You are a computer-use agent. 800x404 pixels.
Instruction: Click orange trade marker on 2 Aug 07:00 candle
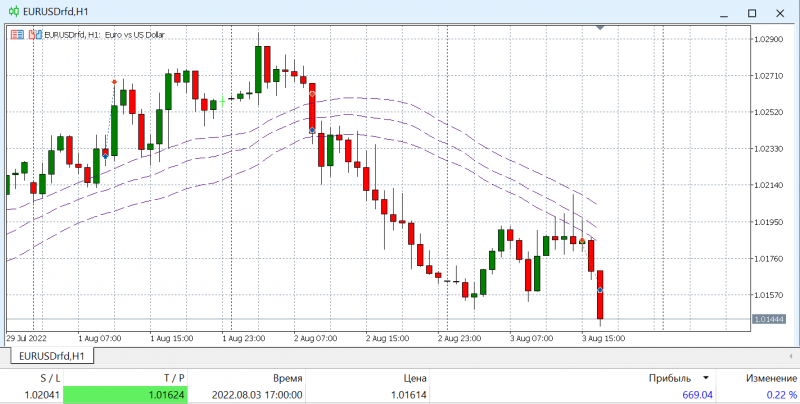[x=312, y=94]
